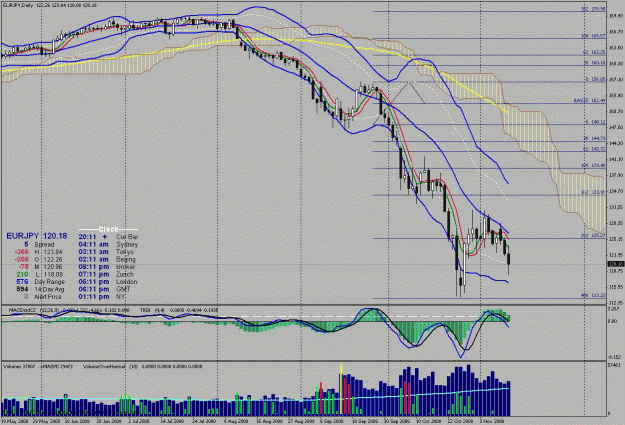Select the black triangle drawing on the chart
The image size is (625, 425).
[399, 102]
